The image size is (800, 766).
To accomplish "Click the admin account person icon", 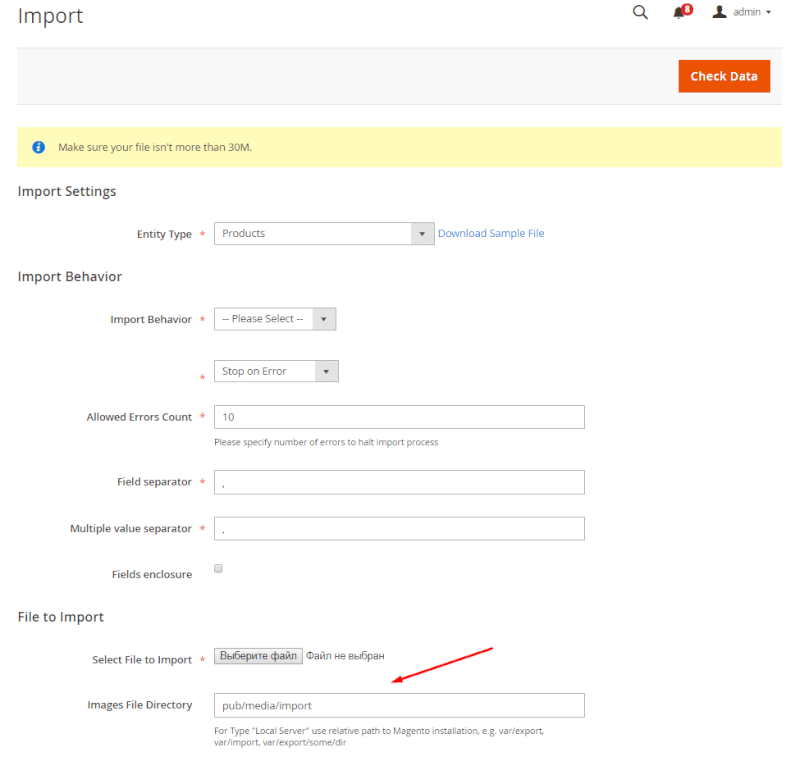I will coord(718,13).
